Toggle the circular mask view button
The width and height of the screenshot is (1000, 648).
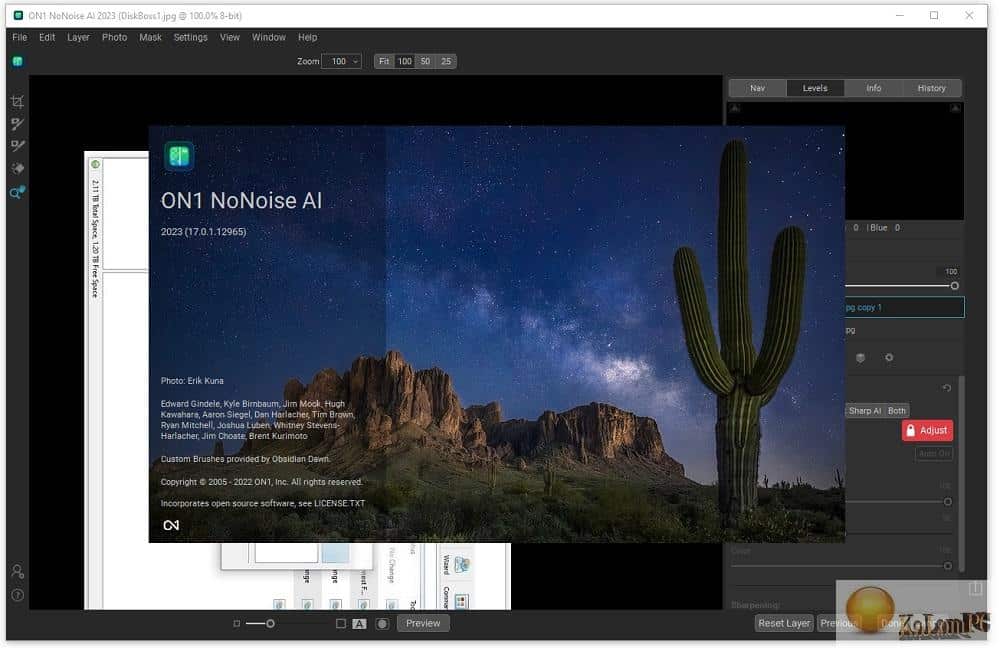click(x=382, y=624)
